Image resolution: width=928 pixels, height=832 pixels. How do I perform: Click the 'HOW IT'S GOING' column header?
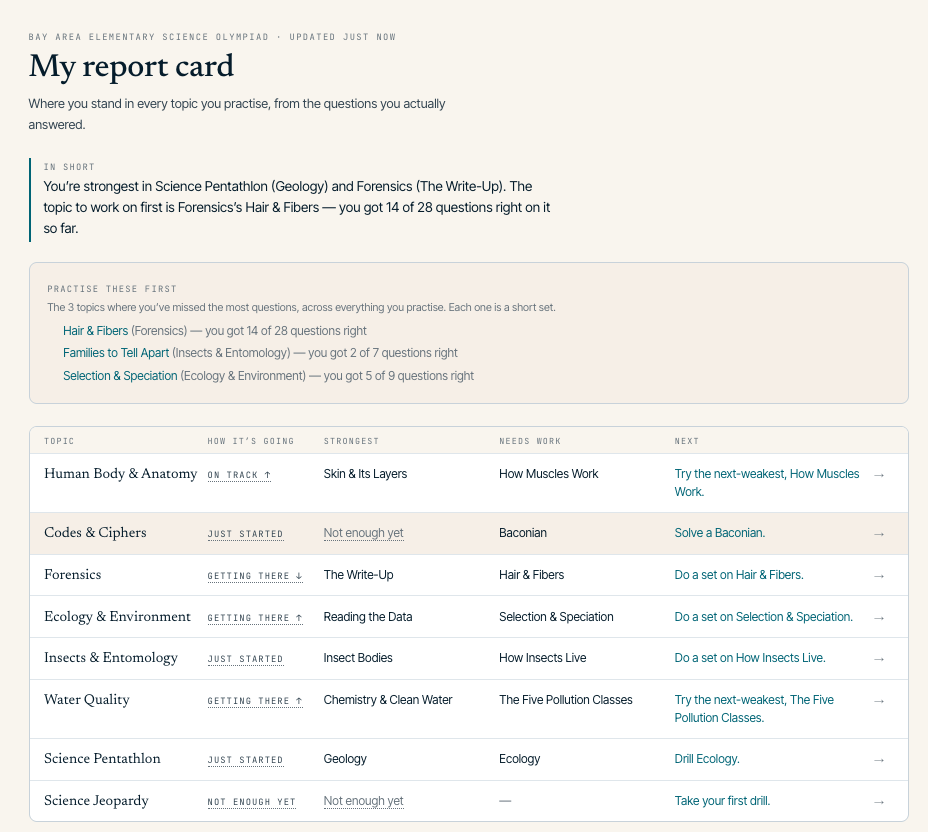(x=250, y=441)
